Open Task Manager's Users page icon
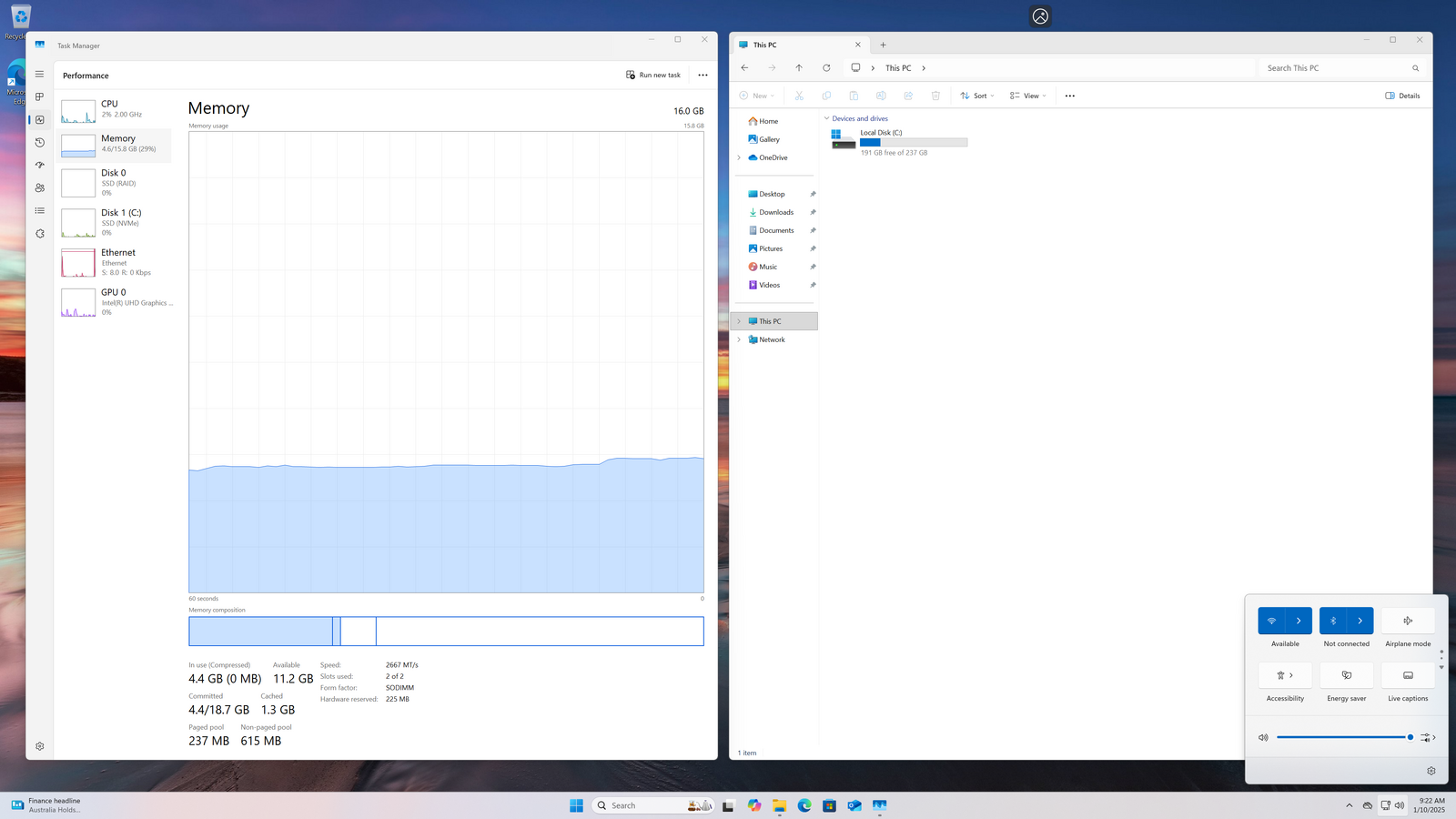Screen dimensions: 1456x819 [x=39, y=188]
